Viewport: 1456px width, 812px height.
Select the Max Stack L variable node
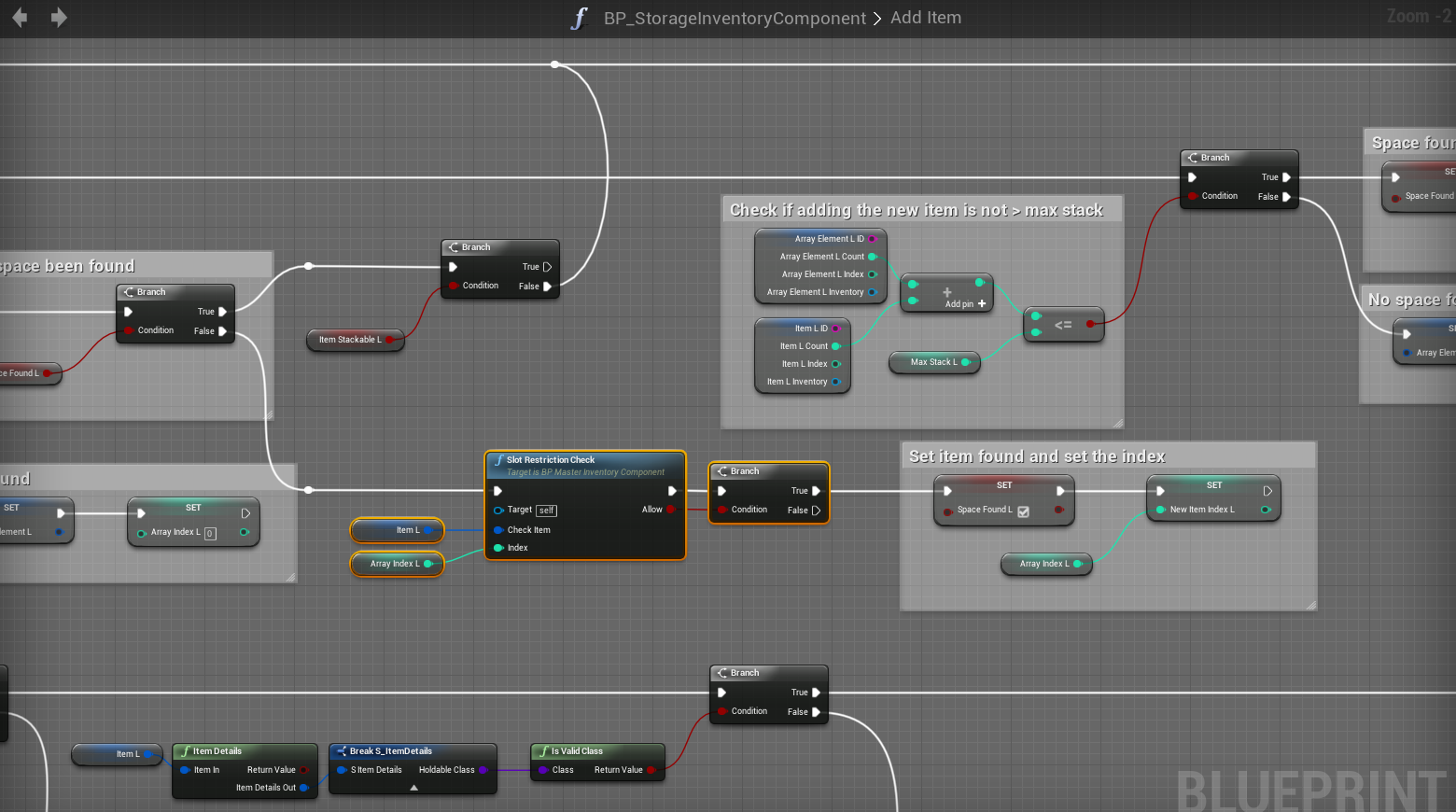point(933,362)
